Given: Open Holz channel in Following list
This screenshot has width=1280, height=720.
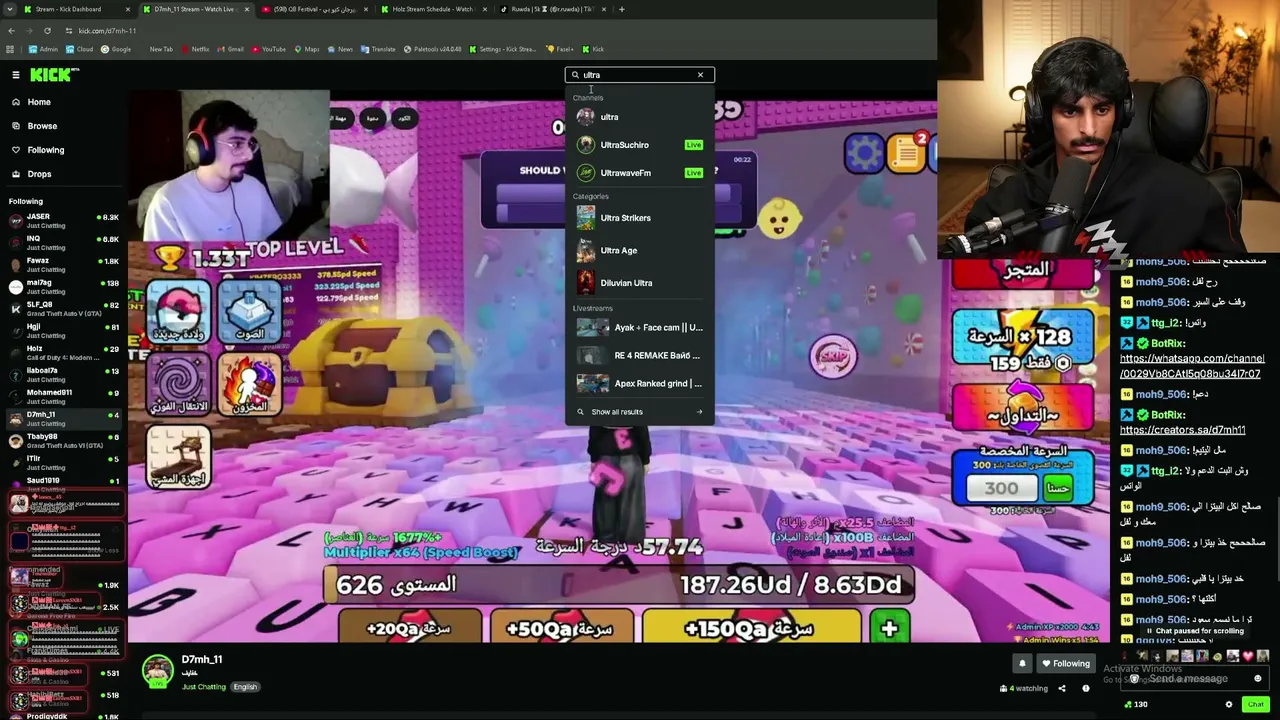Looking at the screenshot, I should pos(62,352).
